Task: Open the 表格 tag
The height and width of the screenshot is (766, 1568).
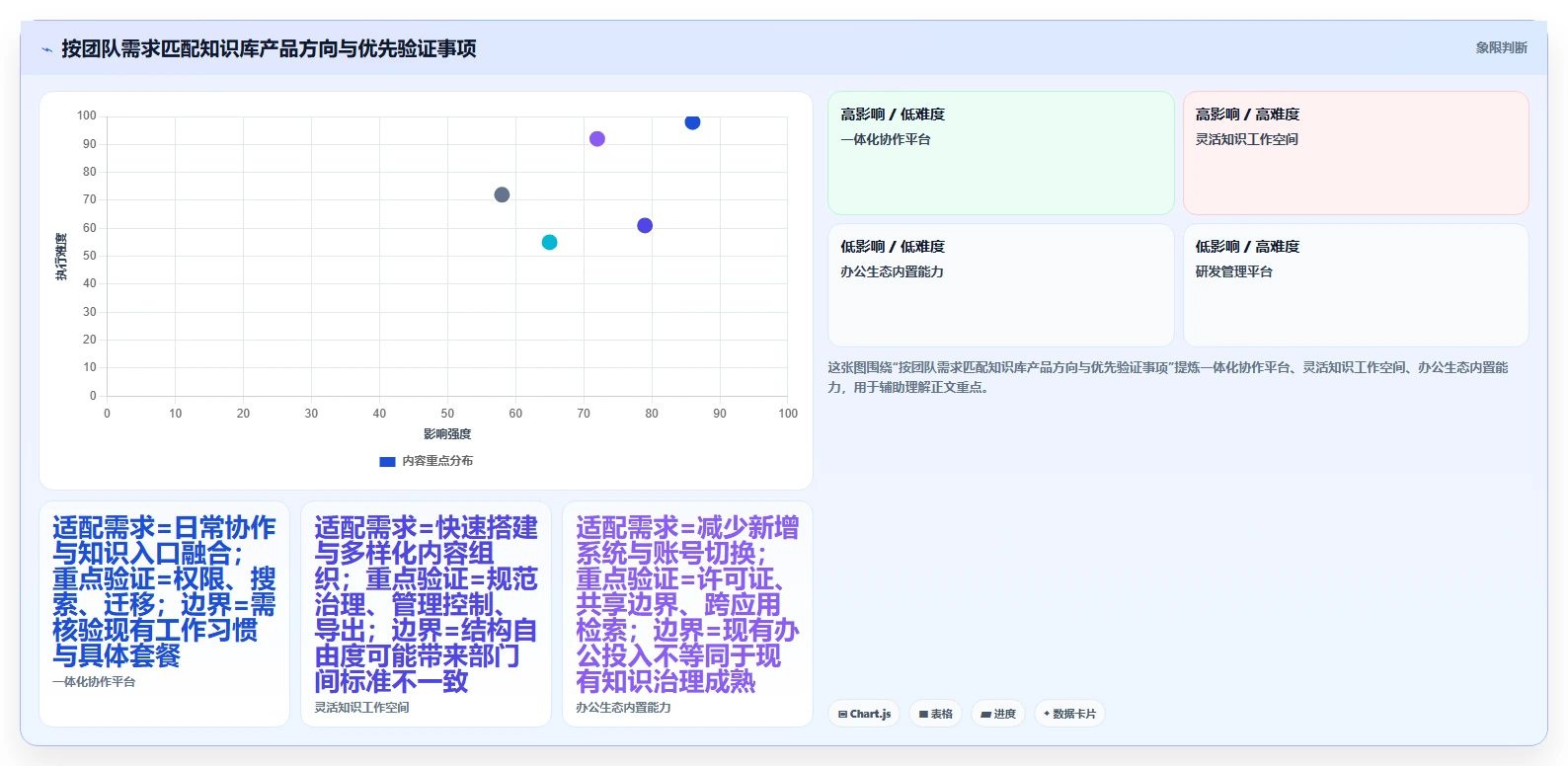Action: click(936, 714)
